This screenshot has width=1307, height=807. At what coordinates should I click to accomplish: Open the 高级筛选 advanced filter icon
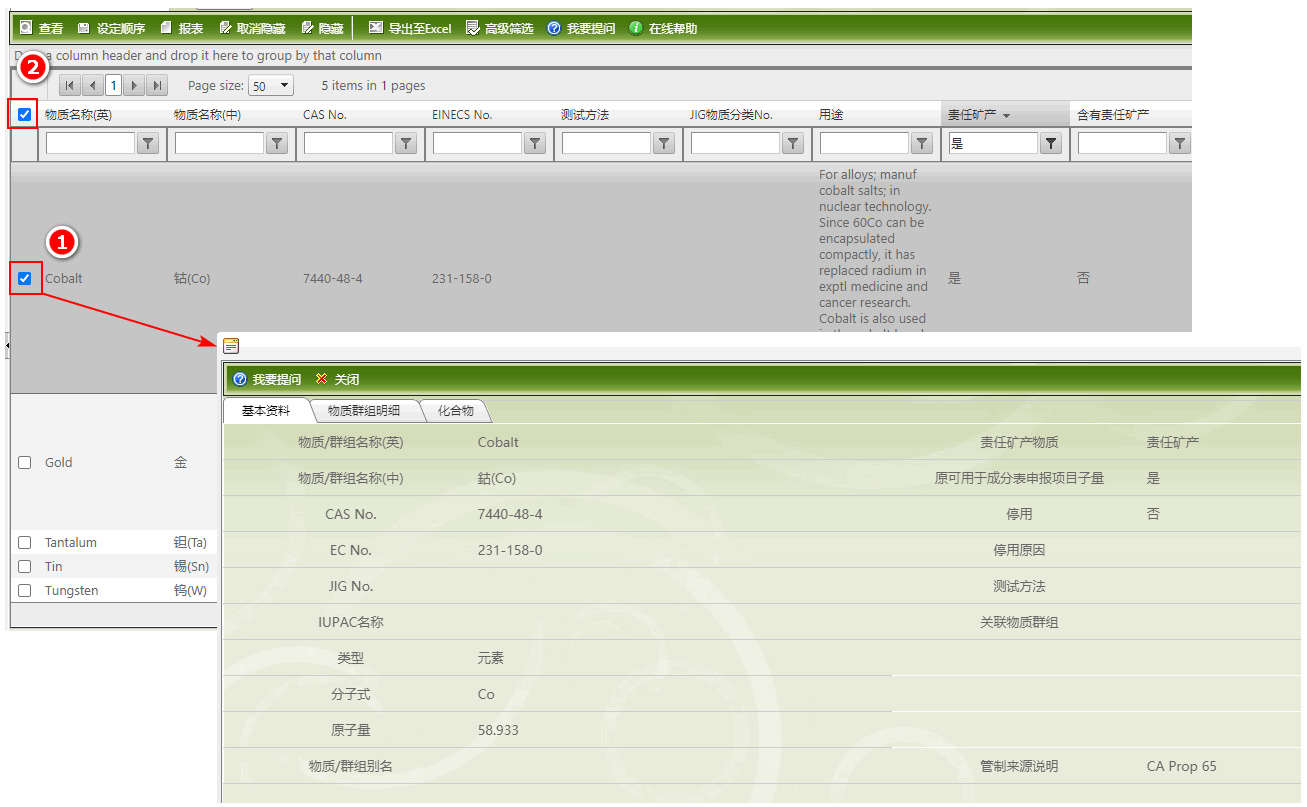(x=473, y=28)
